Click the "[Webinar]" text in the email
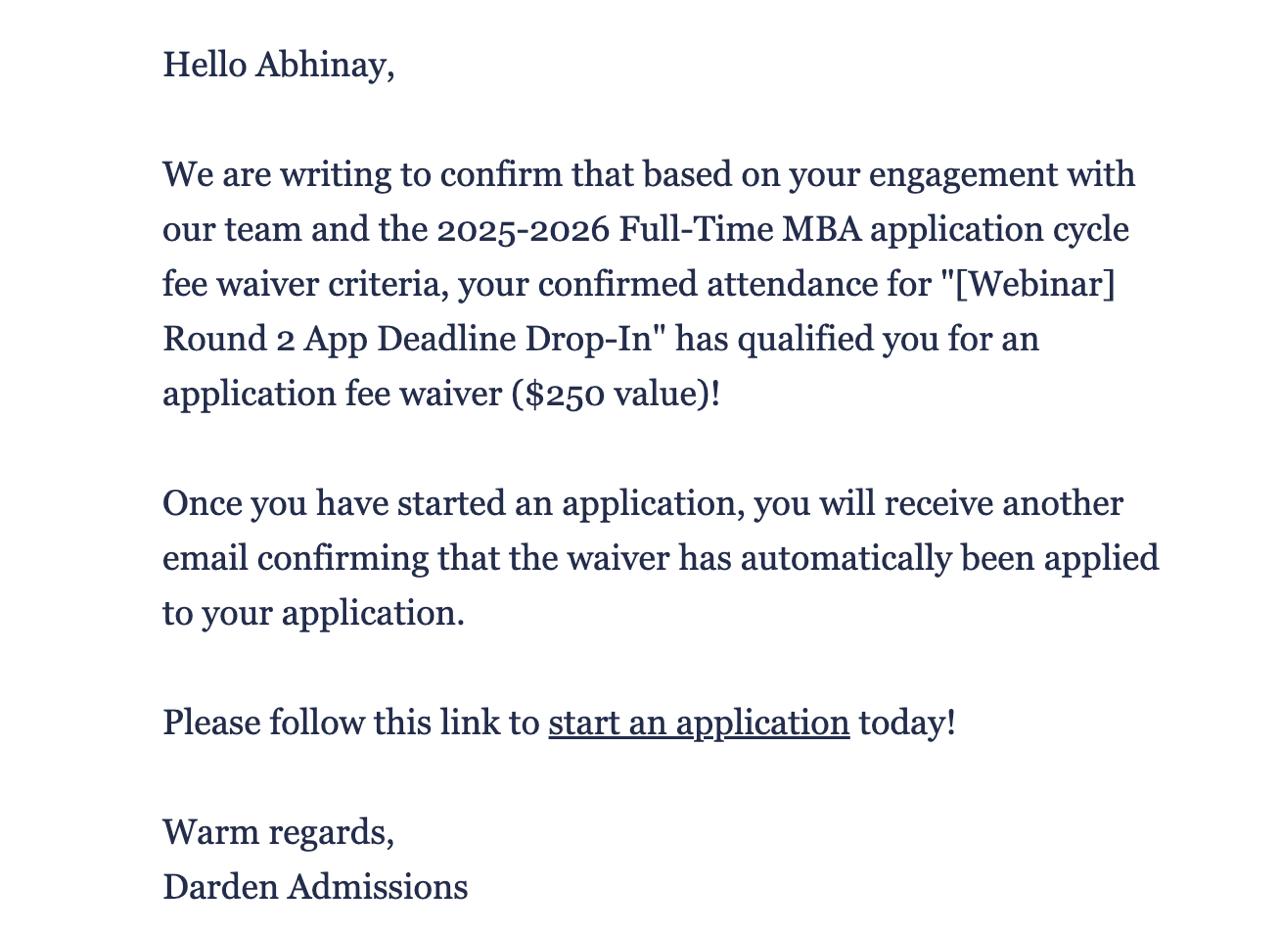Screen dimensions: 1280x934 (1035, 285)
